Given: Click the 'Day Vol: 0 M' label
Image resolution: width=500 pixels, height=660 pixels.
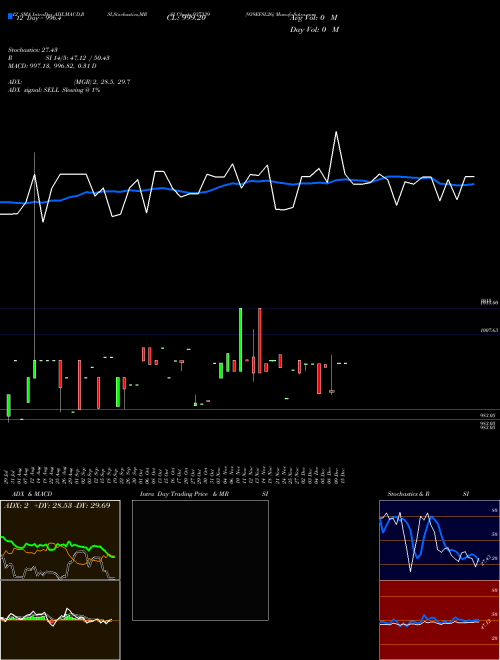Looking at the screenshot, I should click(314, 30).
